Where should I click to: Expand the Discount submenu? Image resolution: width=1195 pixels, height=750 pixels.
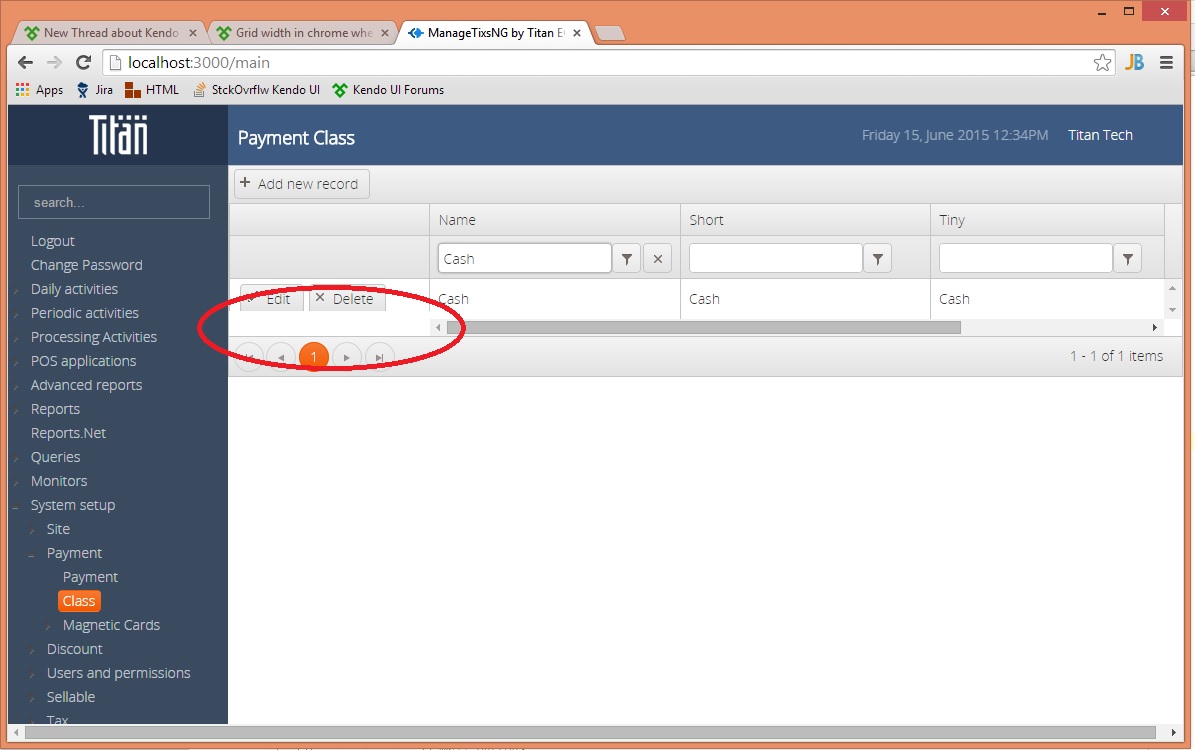tap(75, 649)
